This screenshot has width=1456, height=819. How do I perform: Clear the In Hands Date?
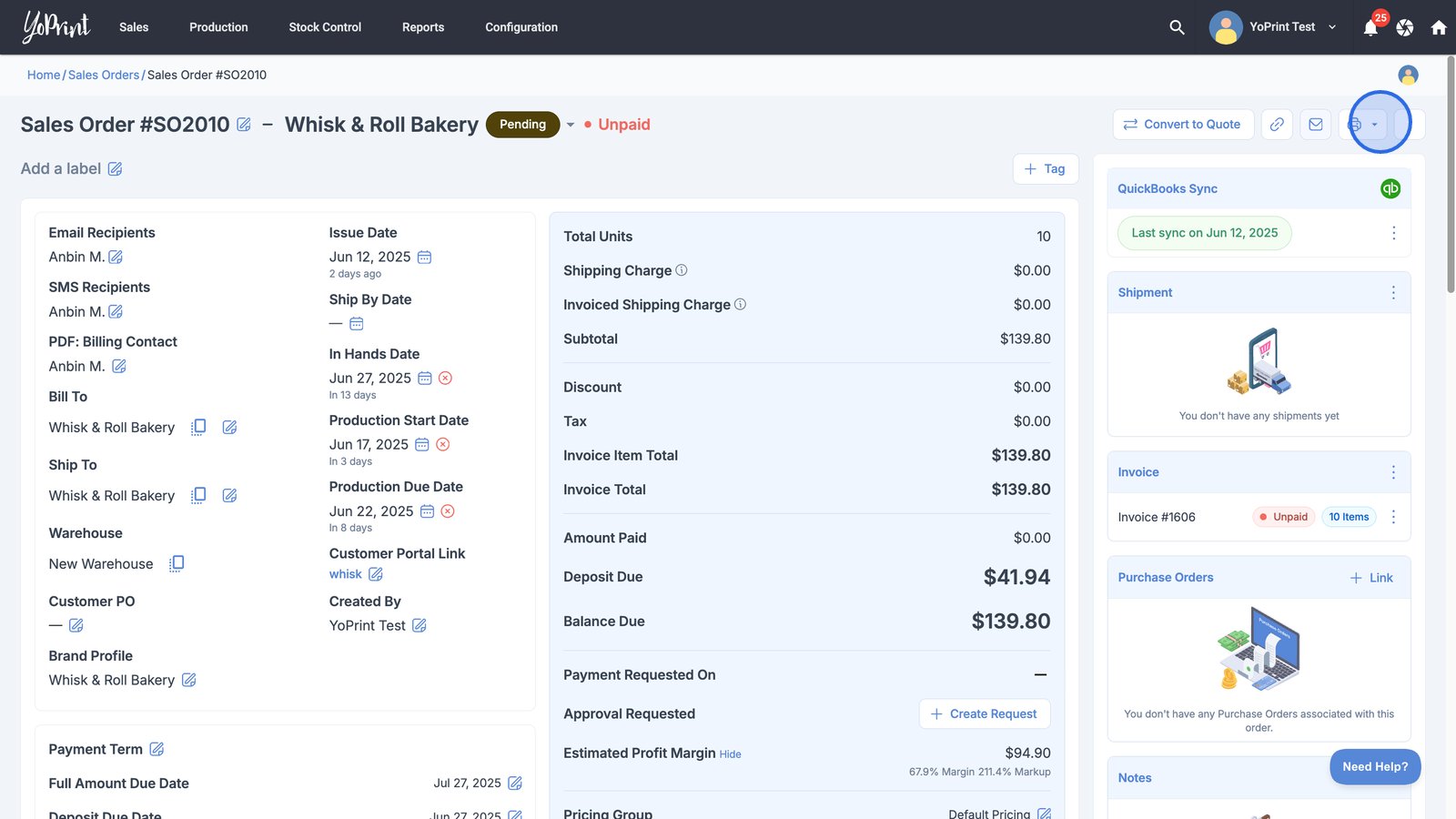pyautogui.click(x=446, y=379)
